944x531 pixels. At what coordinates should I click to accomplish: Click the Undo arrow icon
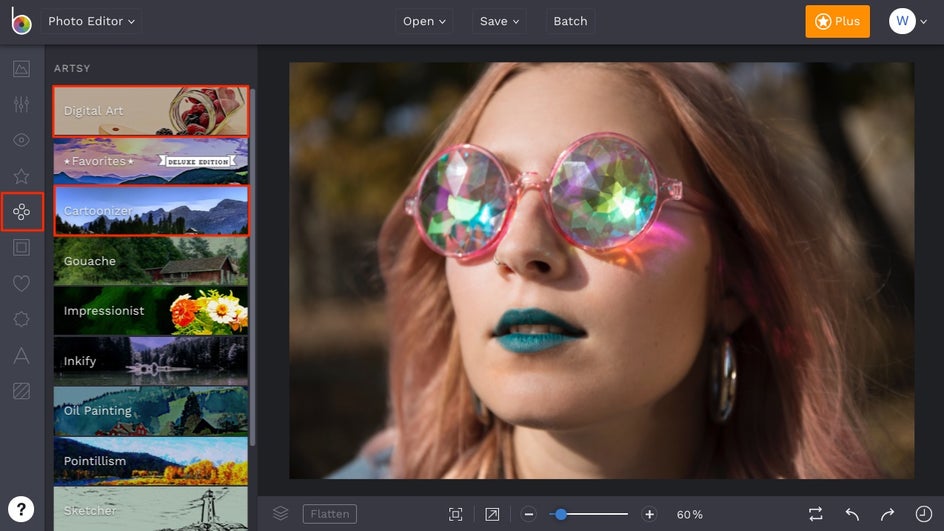point(852,514)
